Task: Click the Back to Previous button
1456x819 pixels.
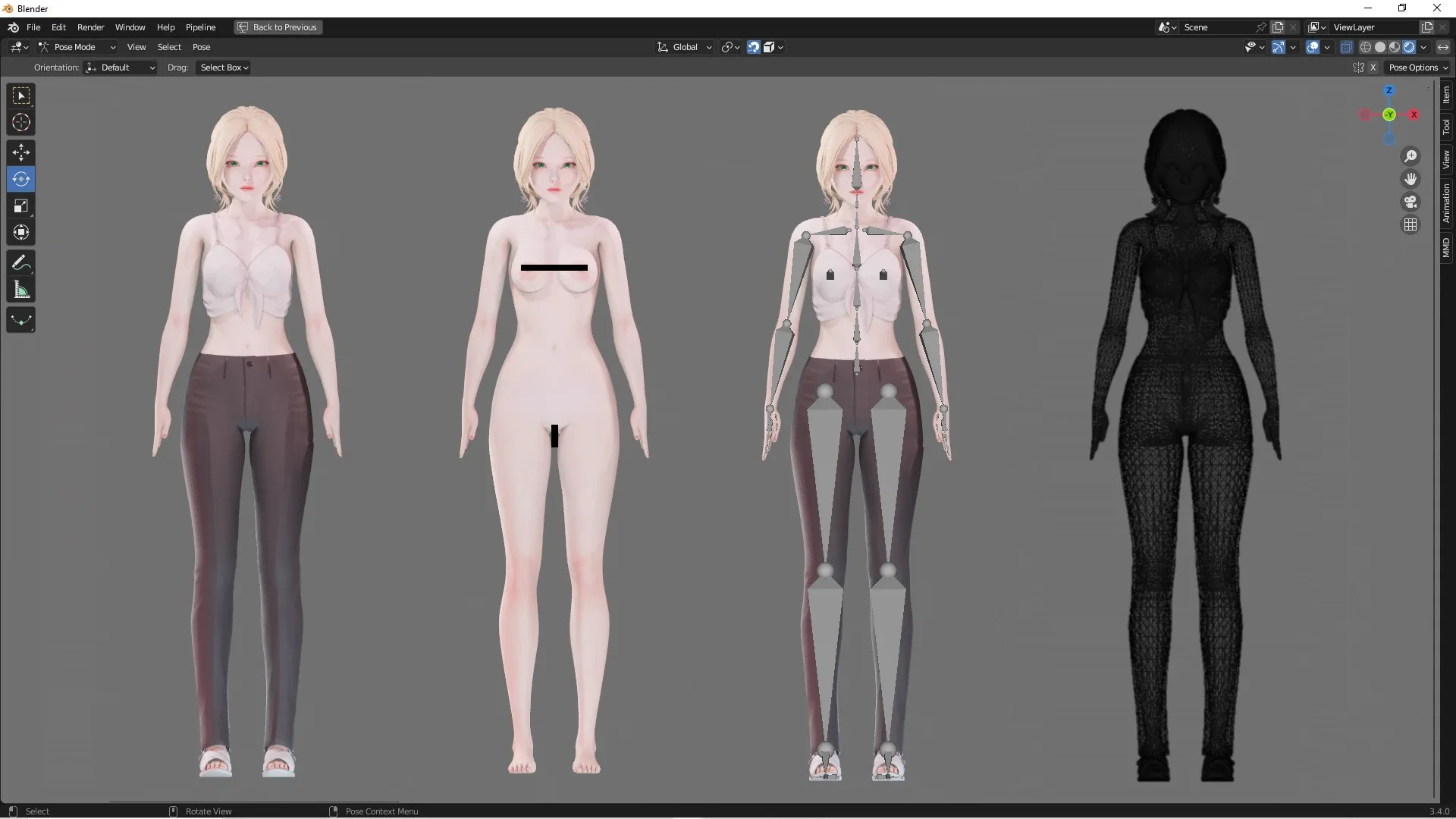Action: [278, 27]
